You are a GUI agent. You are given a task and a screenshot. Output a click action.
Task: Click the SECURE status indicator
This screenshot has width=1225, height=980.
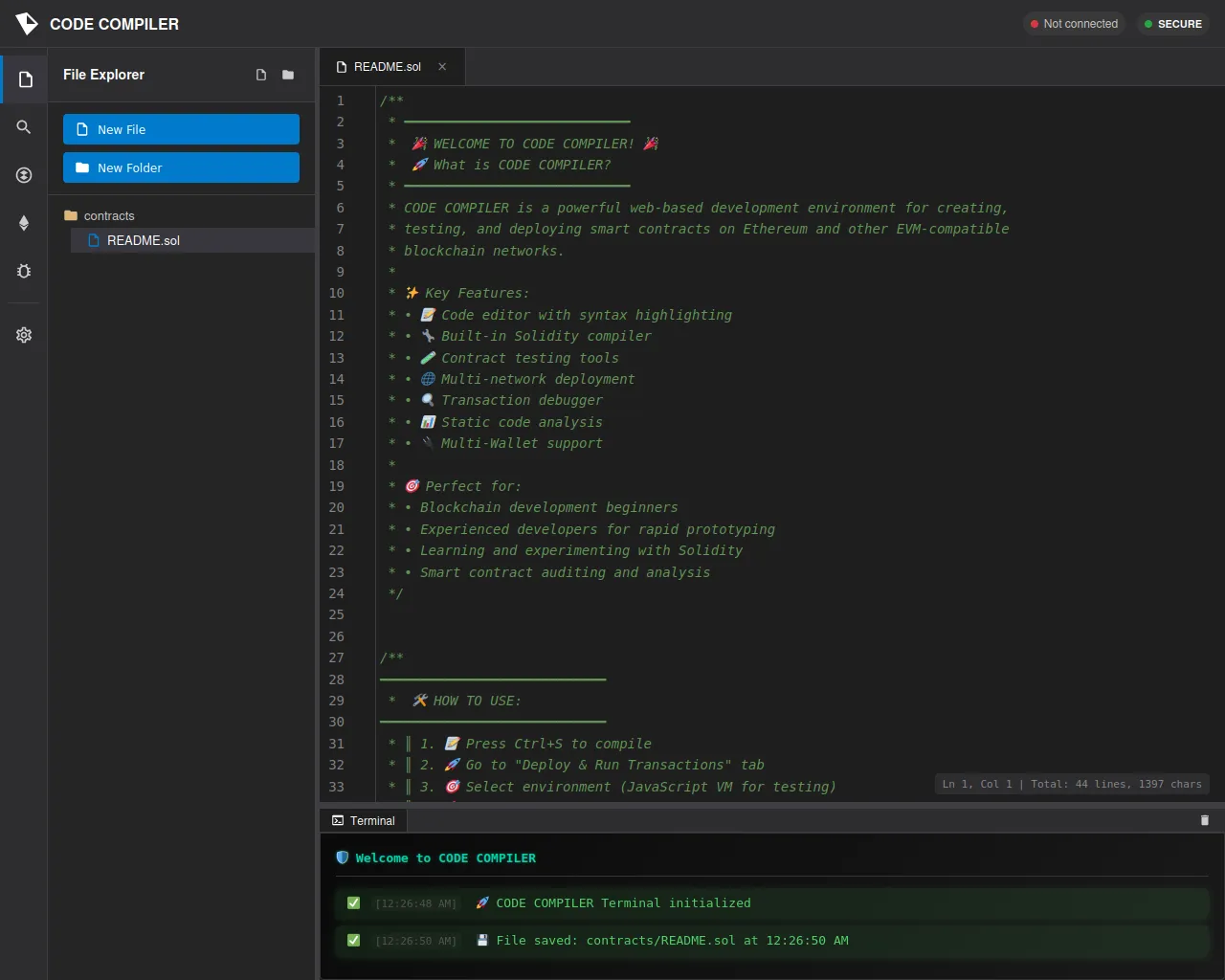(x=1172, y=24)
